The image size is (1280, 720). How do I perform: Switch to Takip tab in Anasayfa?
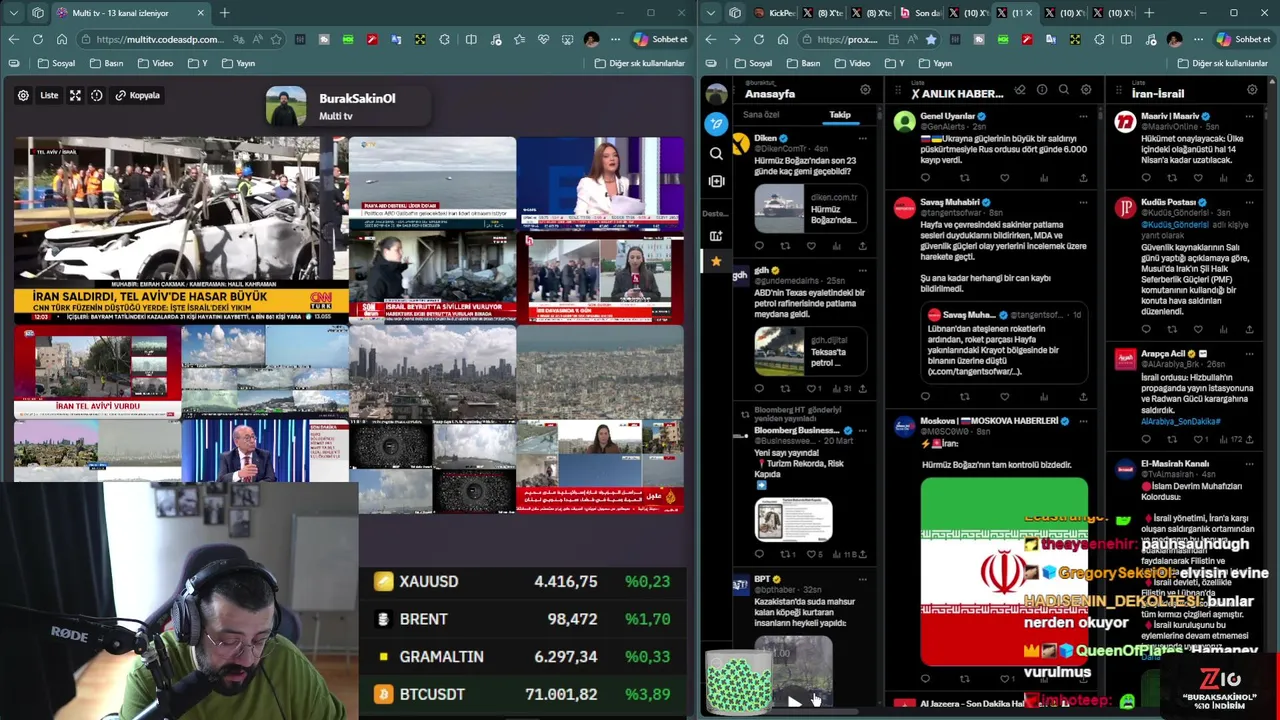(x=840, y=115)
